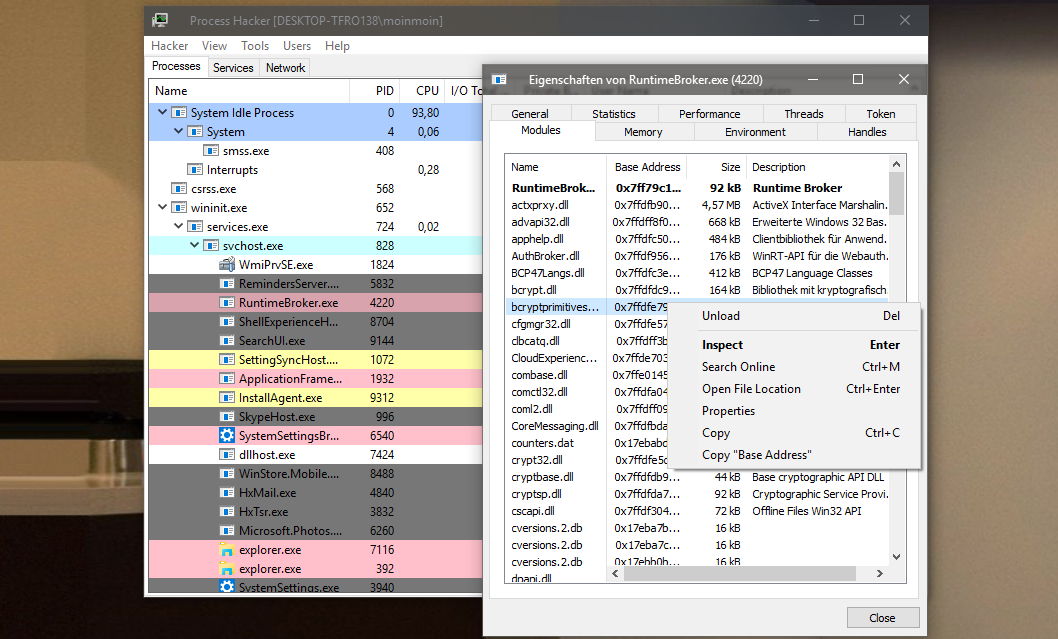Image resolution: width=1058 pixels, height=639 pixels.
Task: Open the Performance tab
Action: pyautogui.click(x=710, y=114)
